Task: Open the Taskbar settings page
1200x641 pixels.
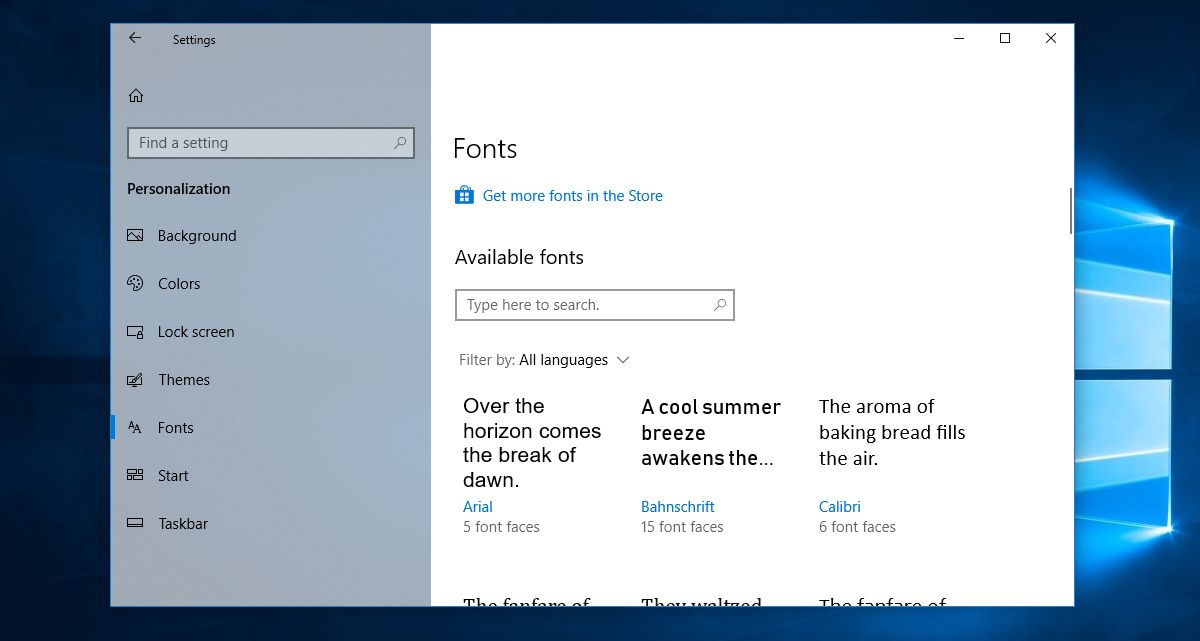Action: [183, 524]
